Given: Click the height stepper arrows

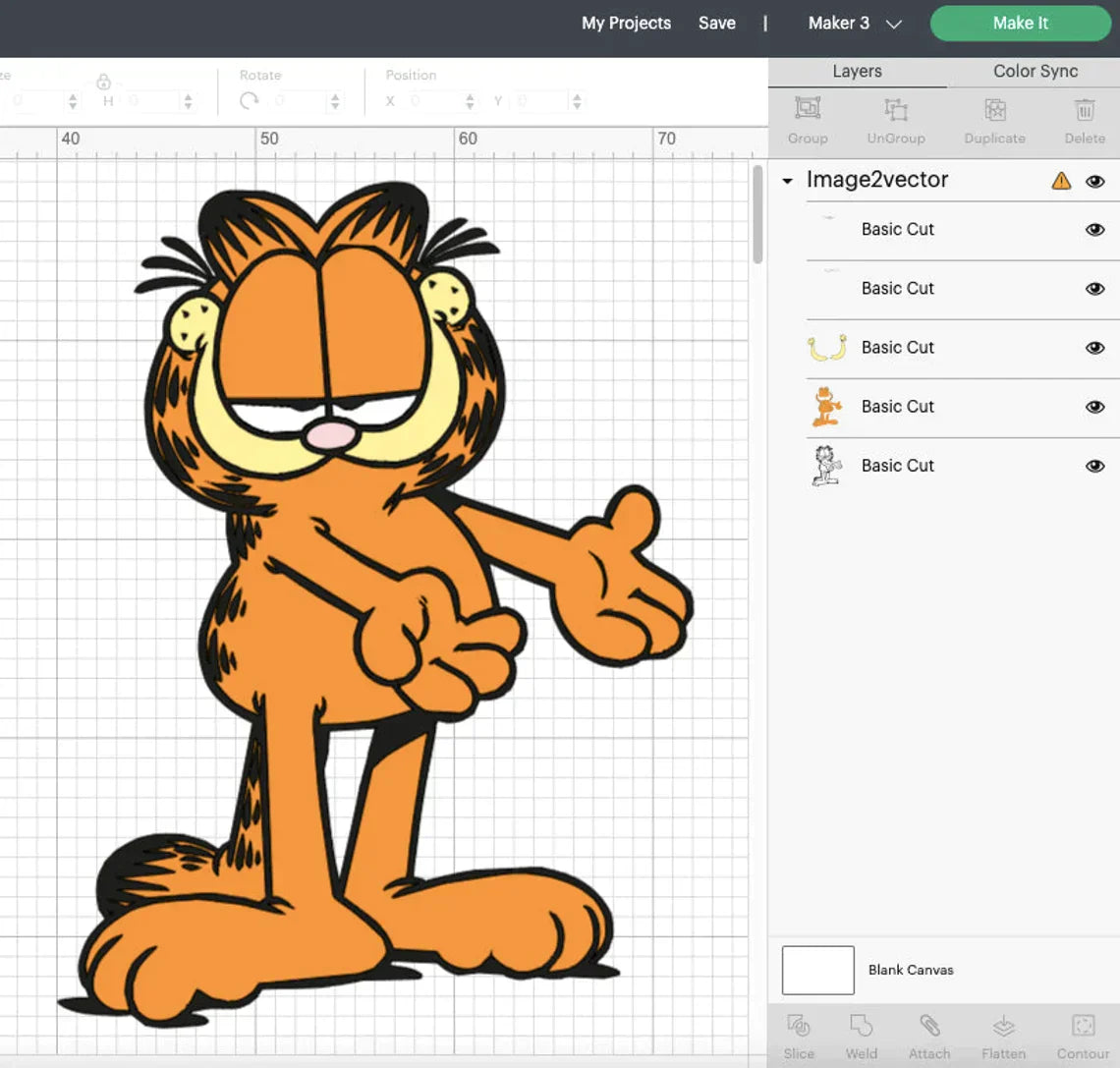Looking at the screenshot, I should [188, 101].
